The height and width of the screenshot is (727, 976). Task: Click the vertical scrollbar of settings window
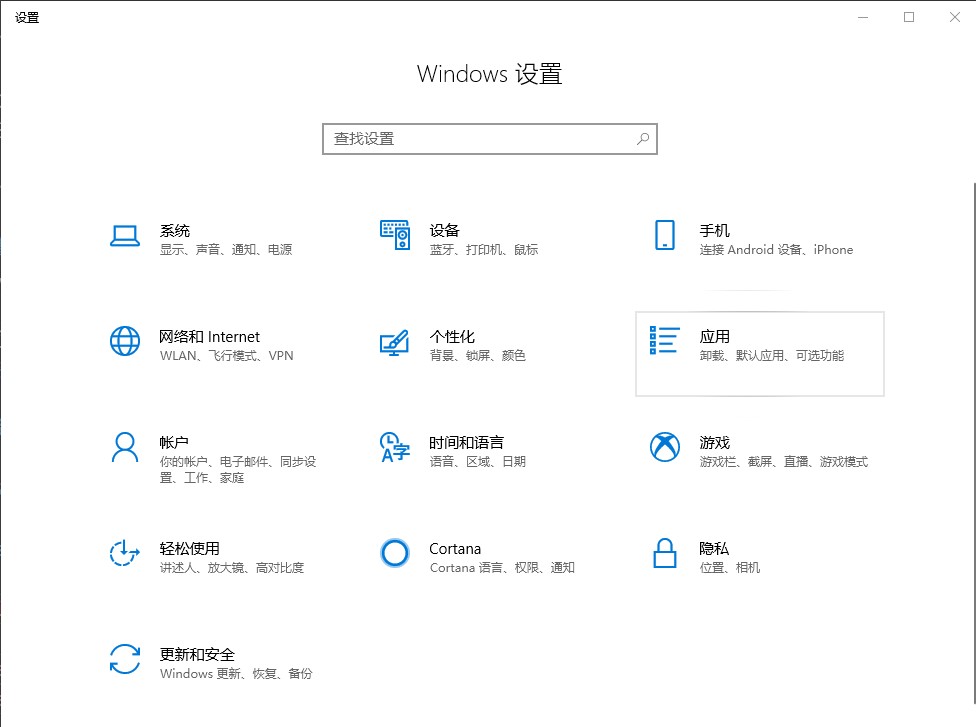point(974,443)
